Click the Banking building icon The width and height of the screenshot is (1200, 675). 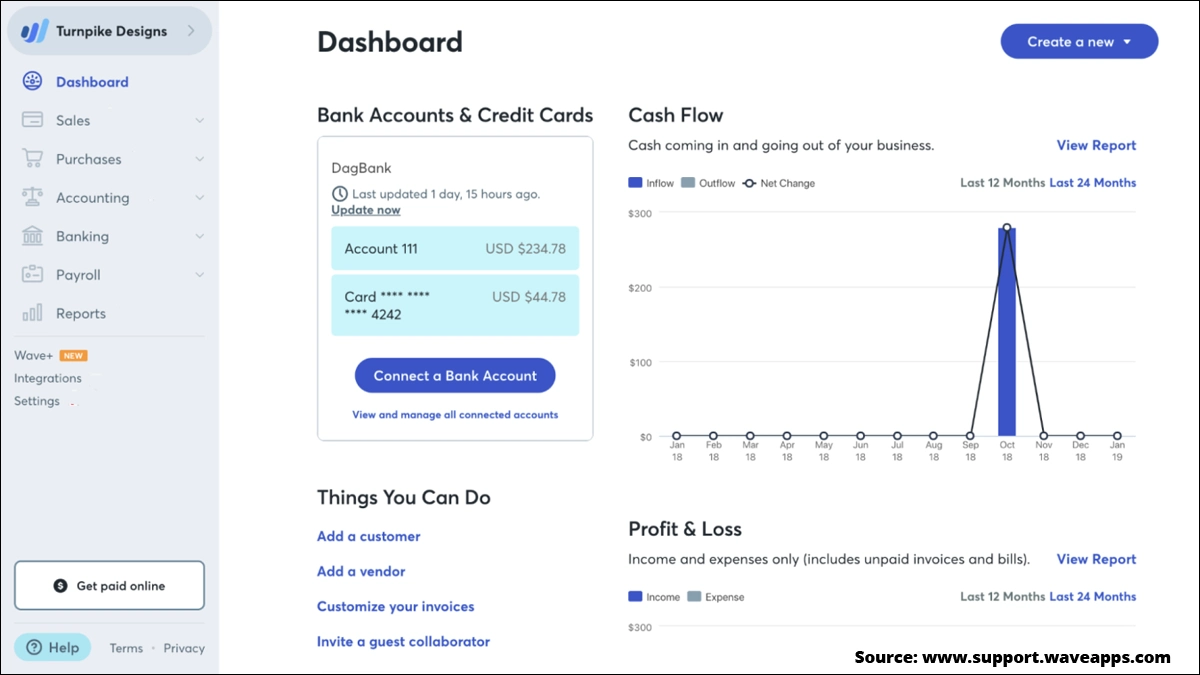click(x=32, y=236)
